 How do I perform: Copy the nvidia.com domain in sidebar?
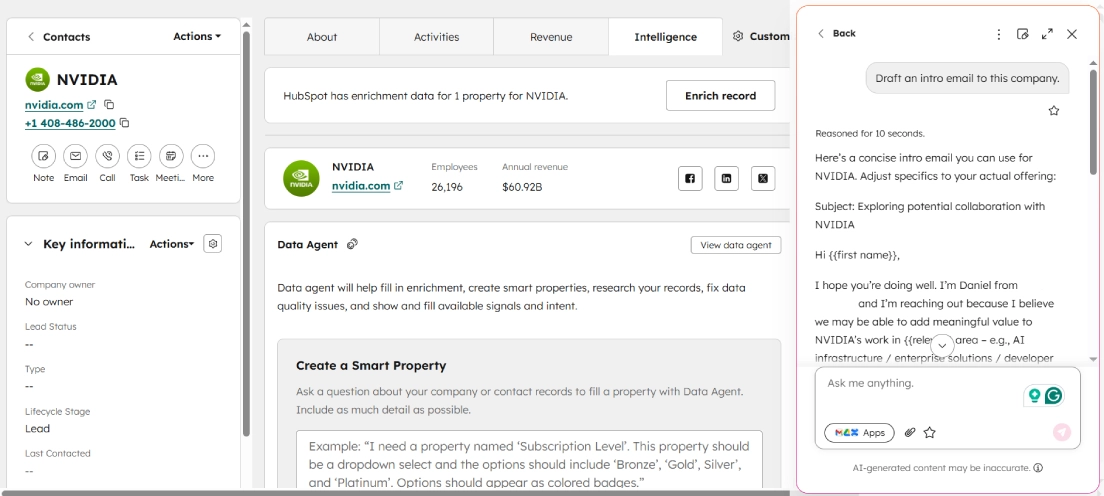pyautogui.click(x=109, y=105)
